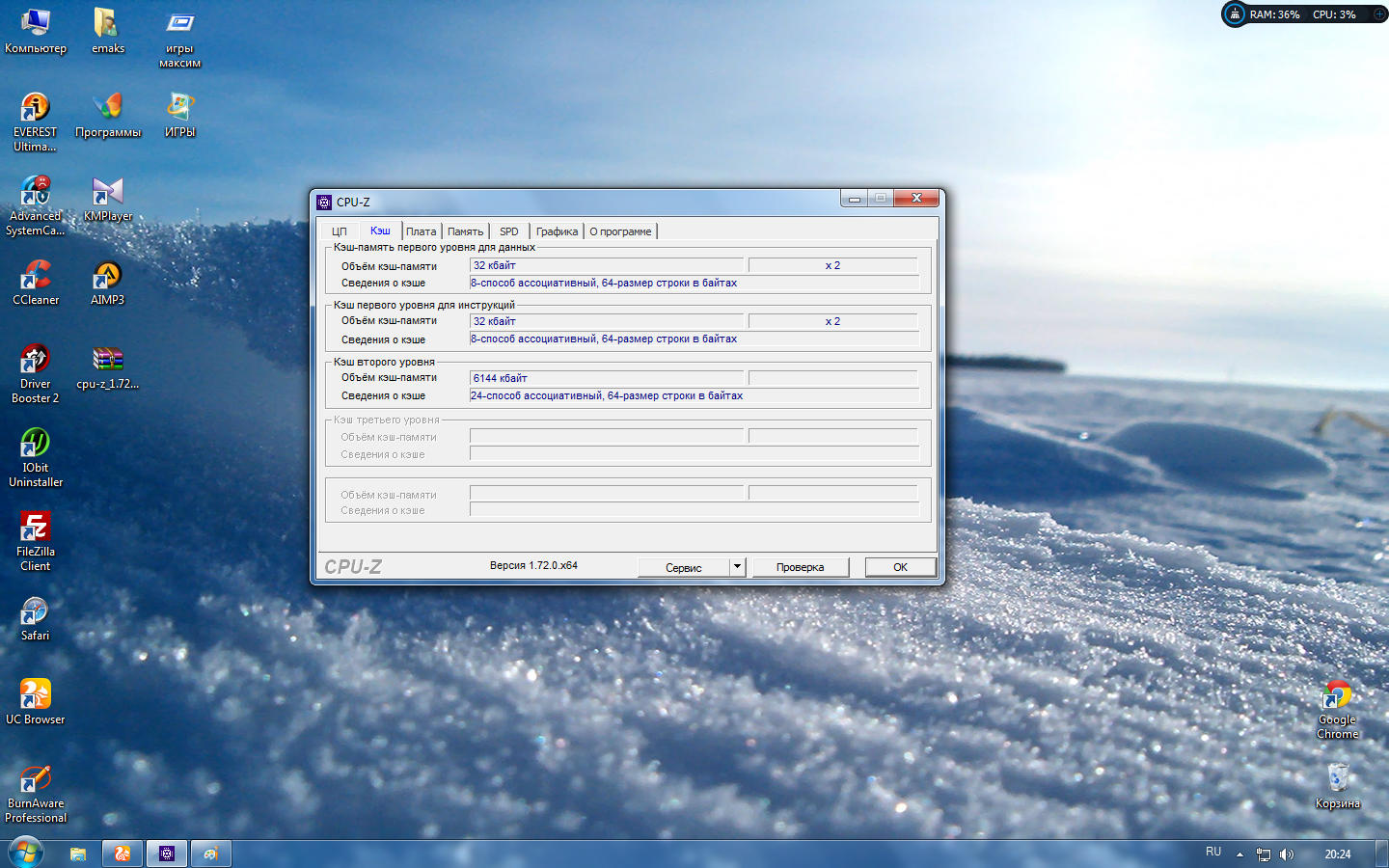Screen dimensions: 1389x868
Task: Switch to the Память tab
Action: 465,231
